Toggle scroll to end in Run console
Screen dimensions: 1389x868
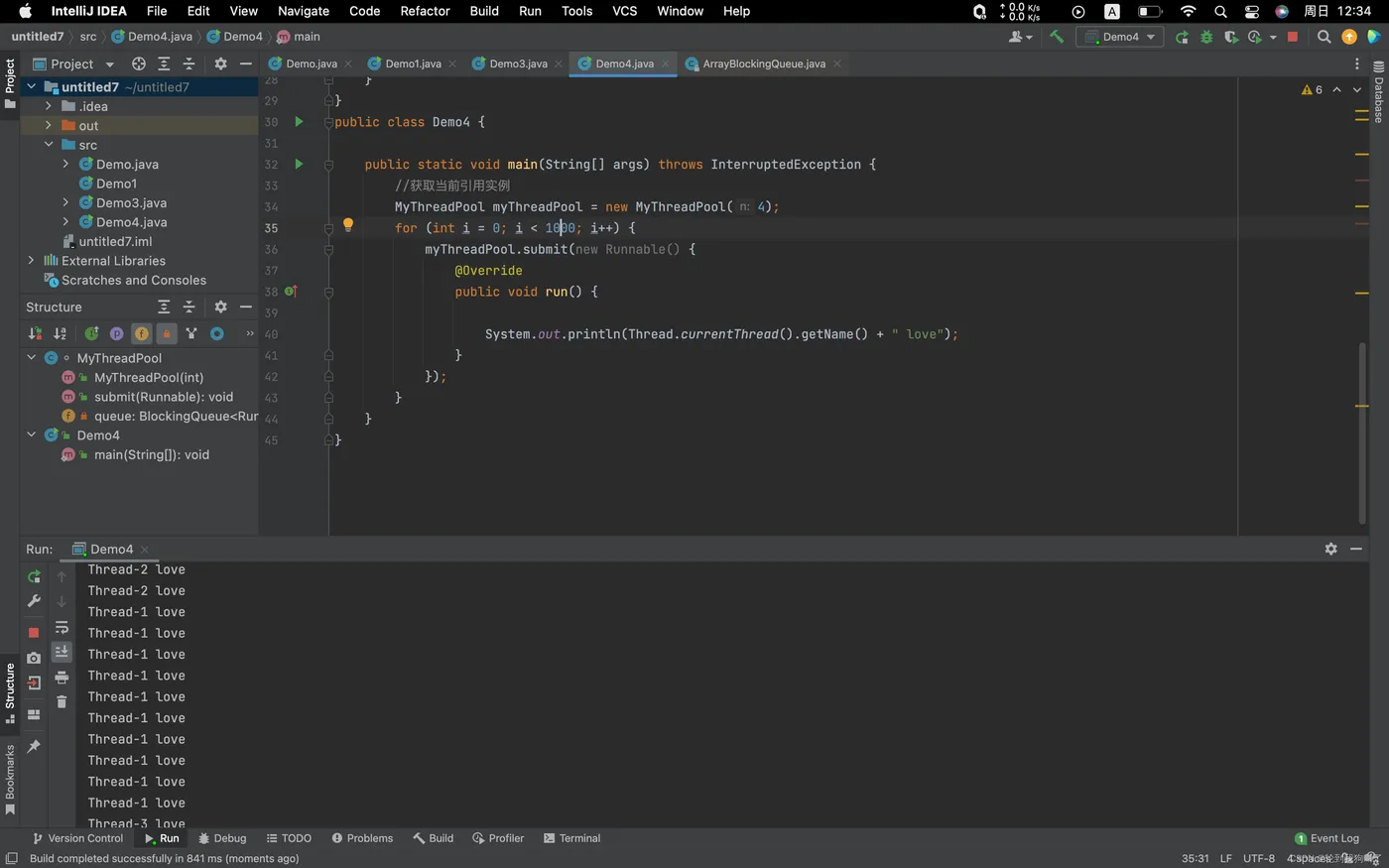click(x=62, y=652)
